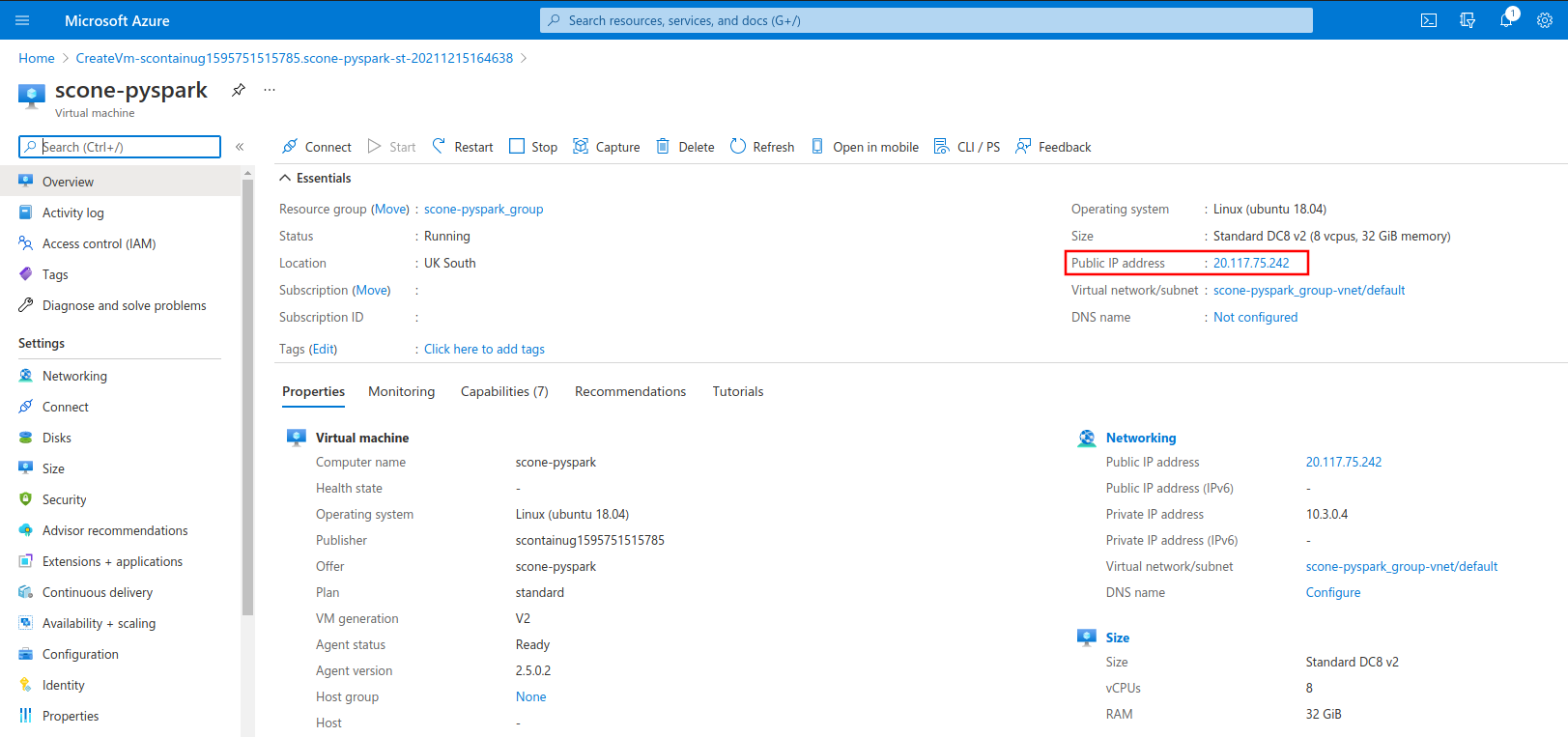The height and width of the screenshot is (737, 1568).
Task: Open the Directories and subscriptions filter icon
Action: (x=1468, y=20)
